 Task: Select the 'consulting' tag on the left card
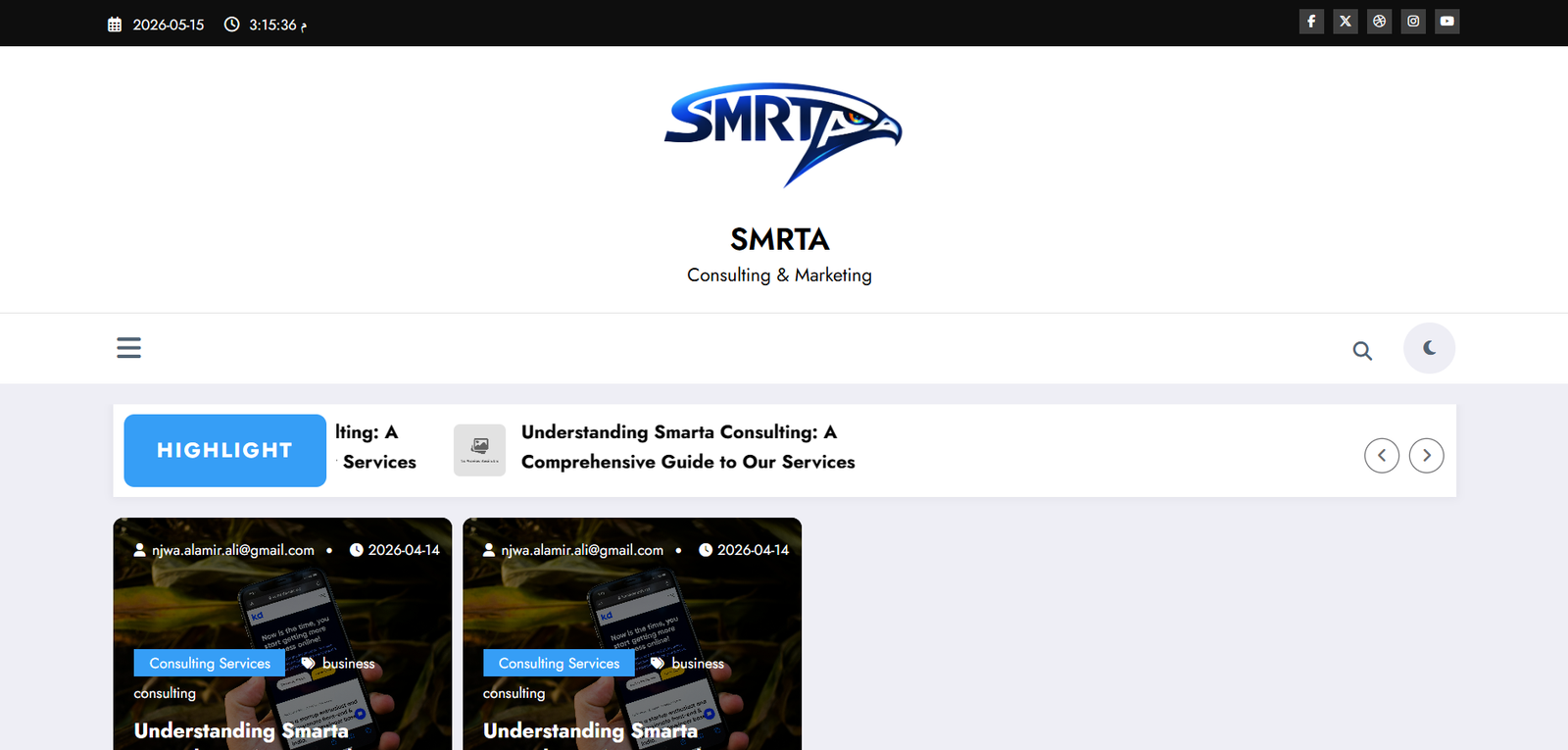pos(165,693)
